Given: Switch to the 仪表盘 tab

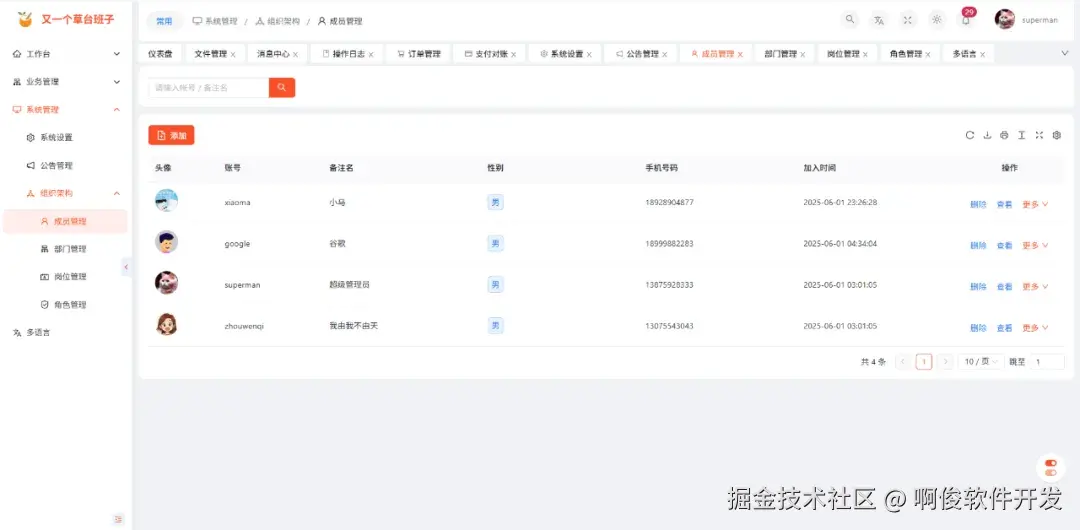Looking at the screenshot, I should click(160, 54).
